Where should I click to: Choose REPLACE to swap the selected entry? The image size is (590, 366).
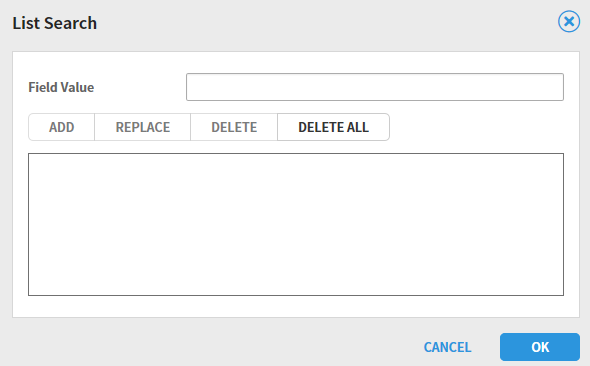point(143,127)
